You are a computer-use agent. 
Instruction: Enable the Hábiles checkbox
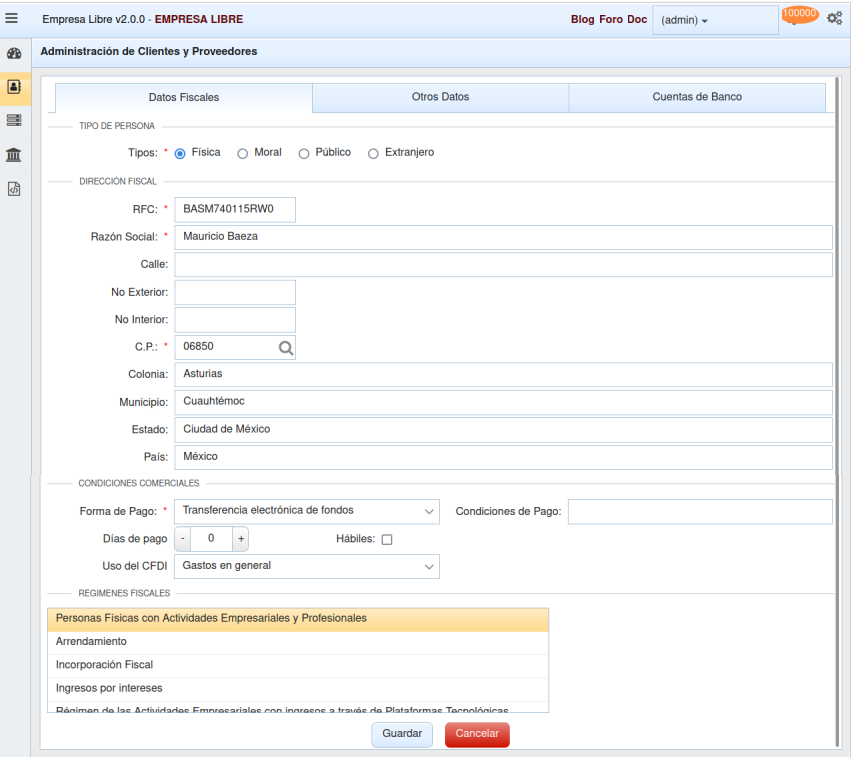tap(387, 540)
